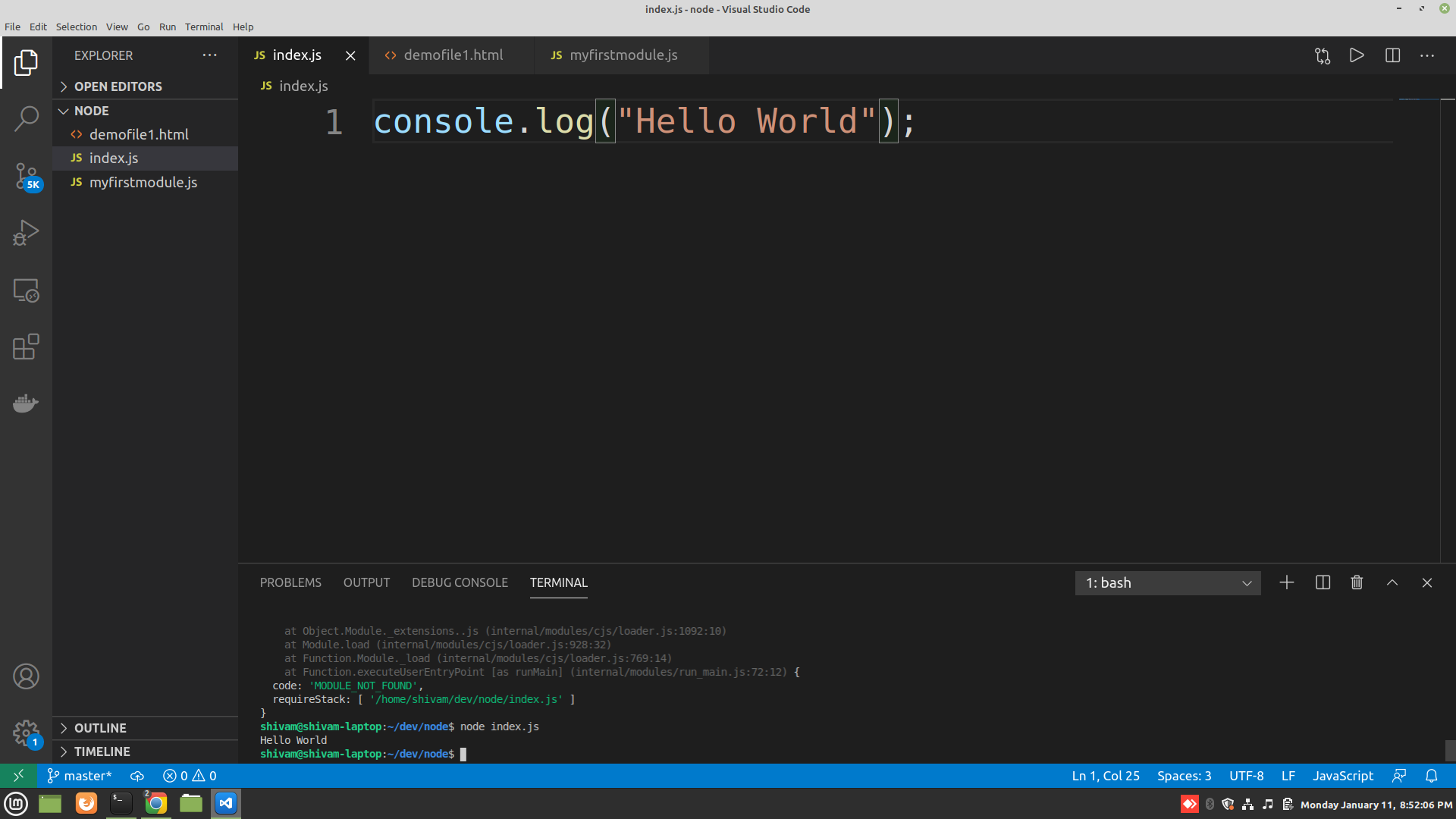Open Run and Debug view

pos(26,233)
